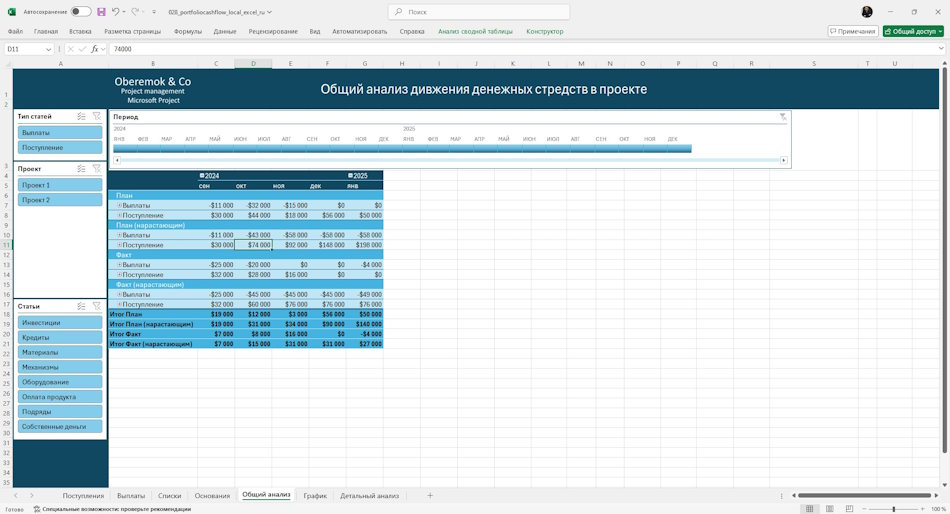The width and height of the screenshot is (950, 514).
Task: Collapse the 2024 year group in pivot table
Action: [202, 176]
